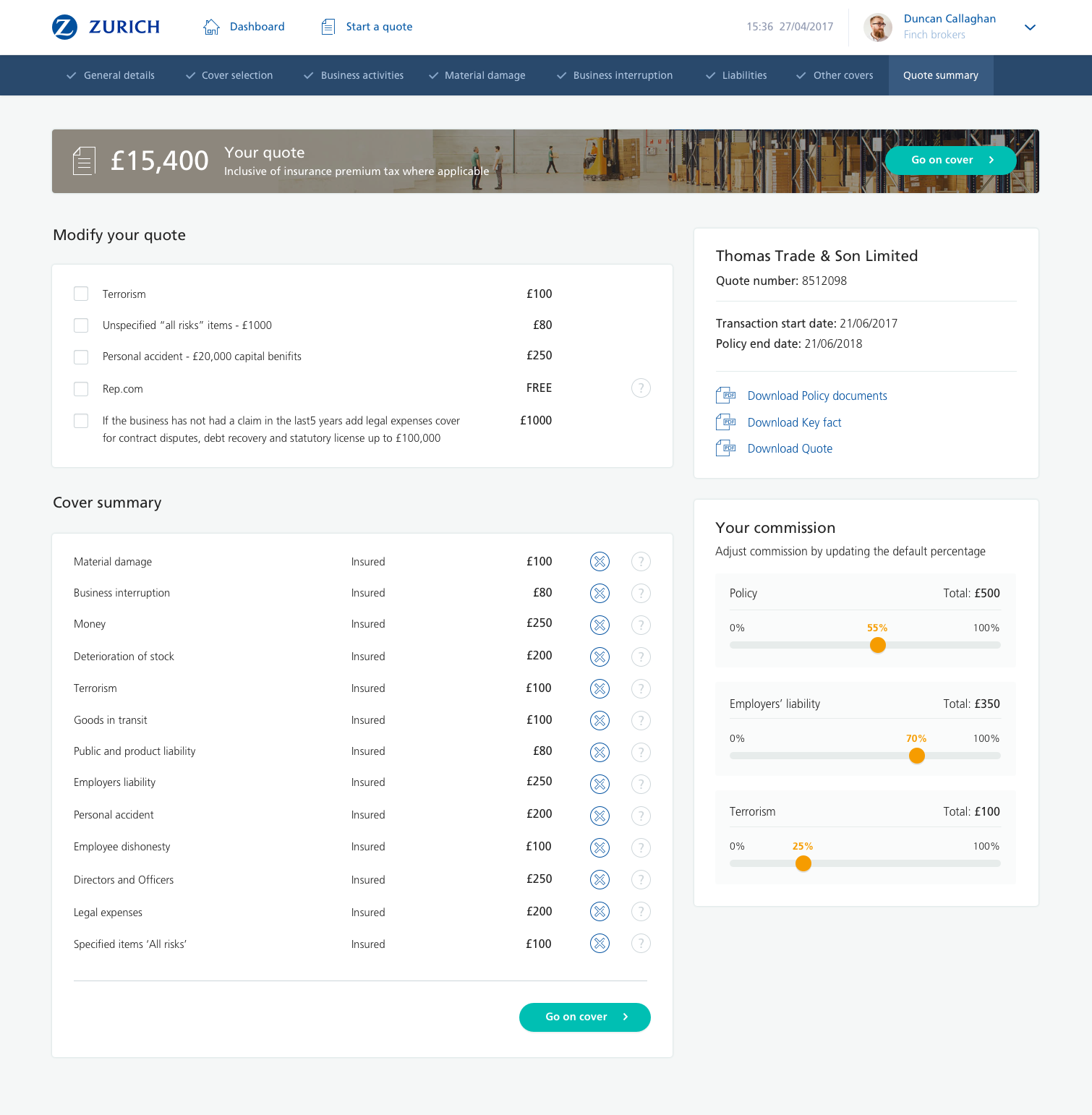Show help for Business interruption
1092x1115 pixels.
coord(641,593)
